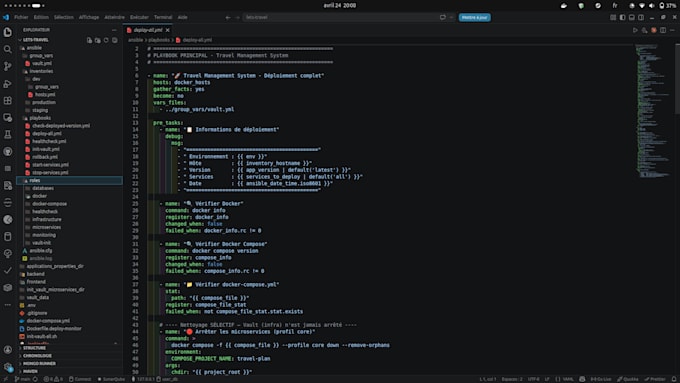Expand the MAVEN section
680x383 pixels.
coord(69,371)
